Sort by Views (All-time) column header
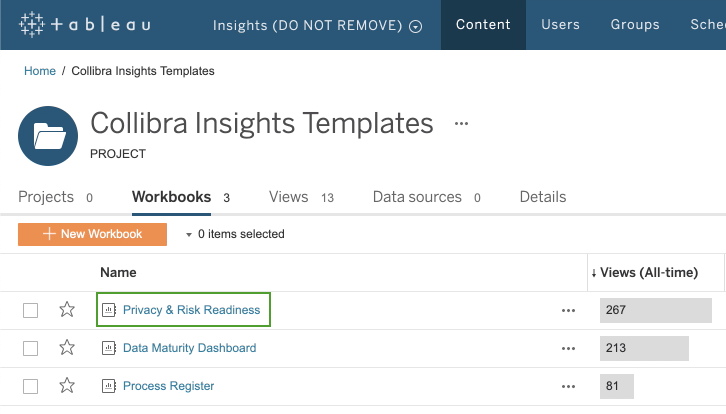726x414 pixels. pyautogui.click(x=645, y=272)
